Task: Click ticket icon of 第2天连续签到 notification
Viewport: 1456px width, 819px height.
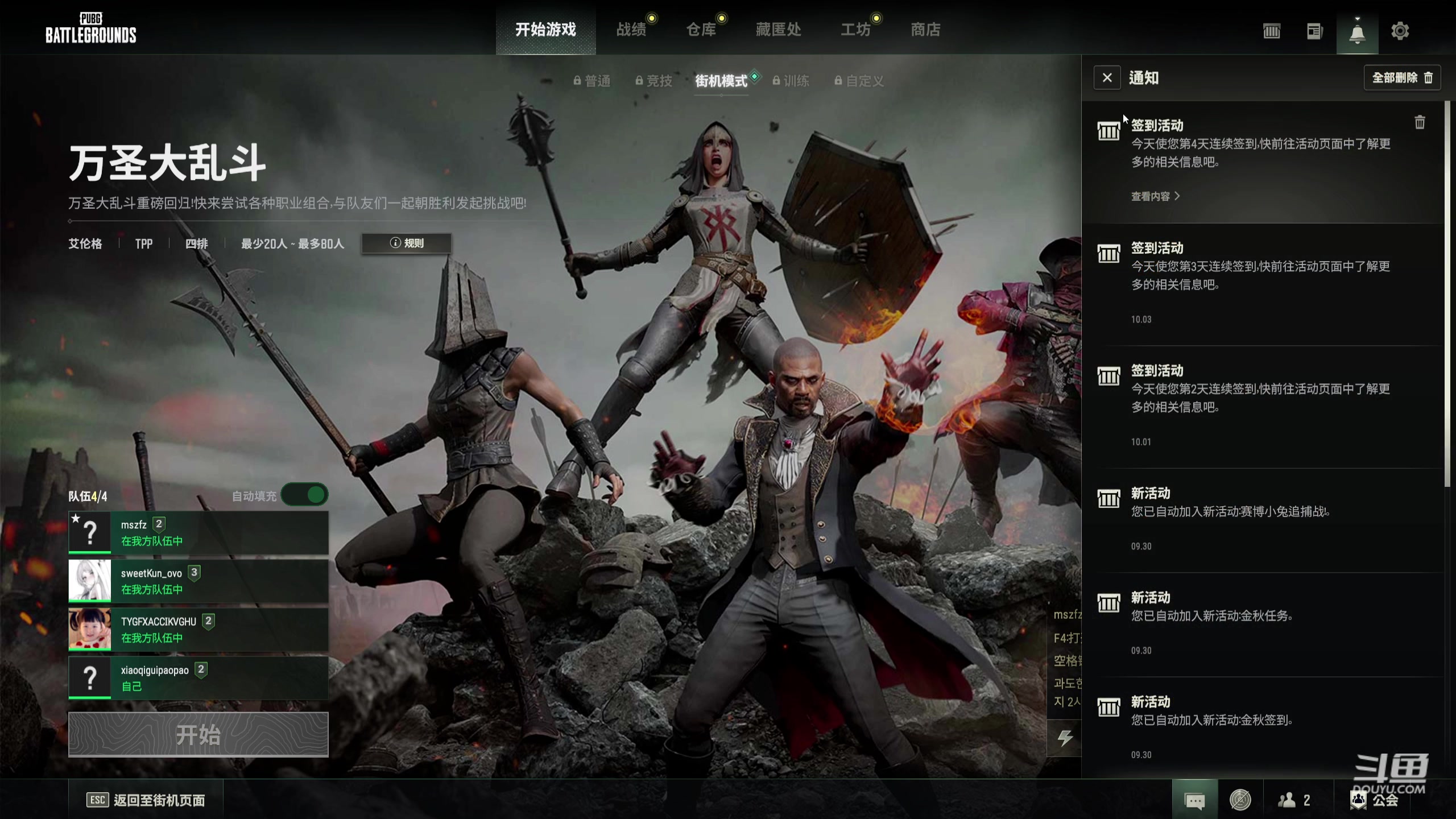Action: coord(1108,376)
